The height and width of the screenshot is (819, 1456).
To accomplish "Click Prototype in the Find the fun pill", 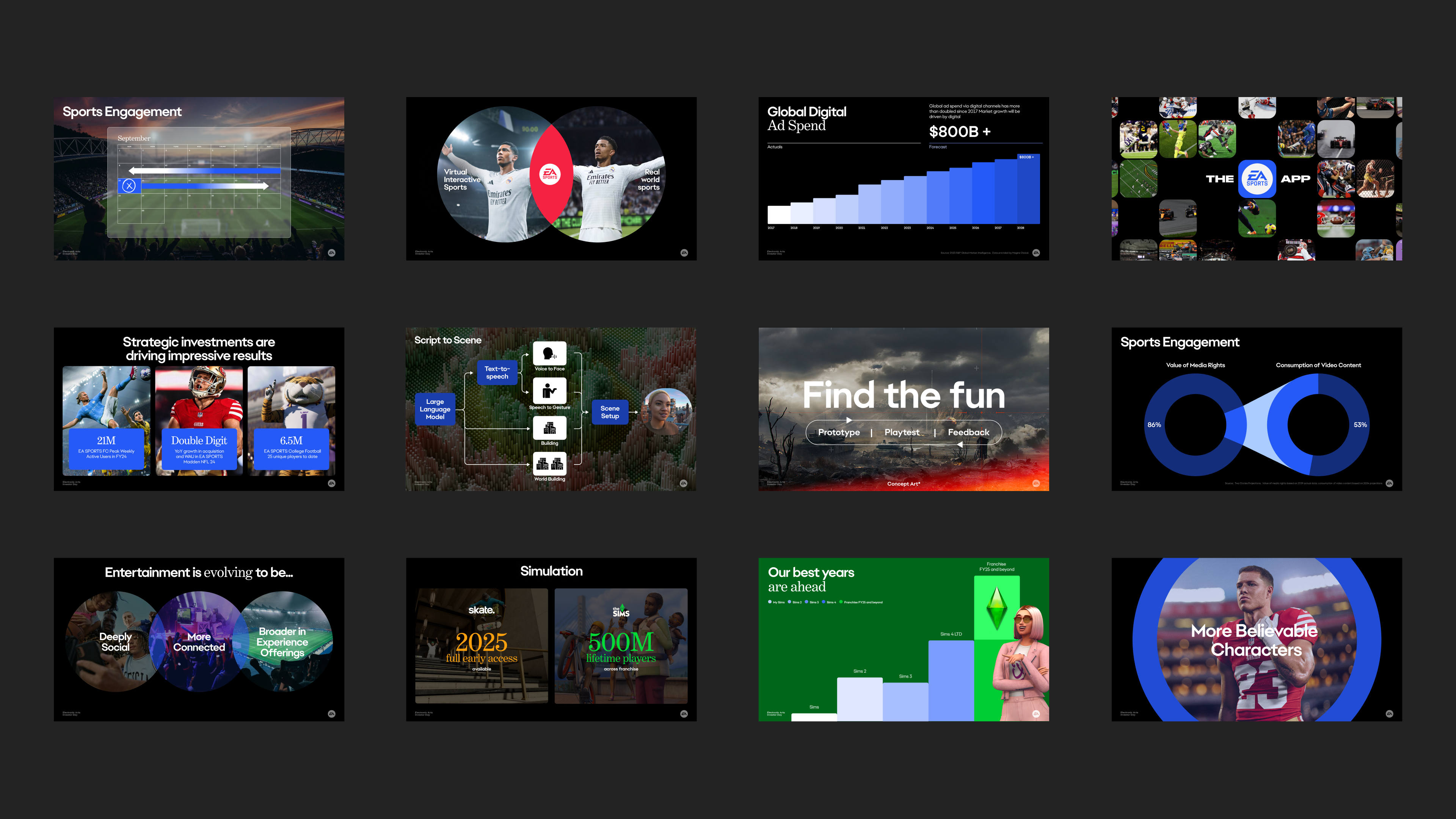I will 839,432.
